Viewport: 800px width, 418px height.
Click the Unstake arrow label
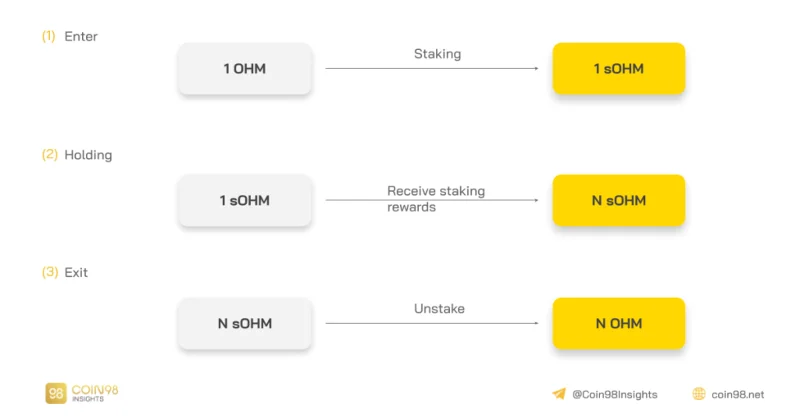coord(439,309)
